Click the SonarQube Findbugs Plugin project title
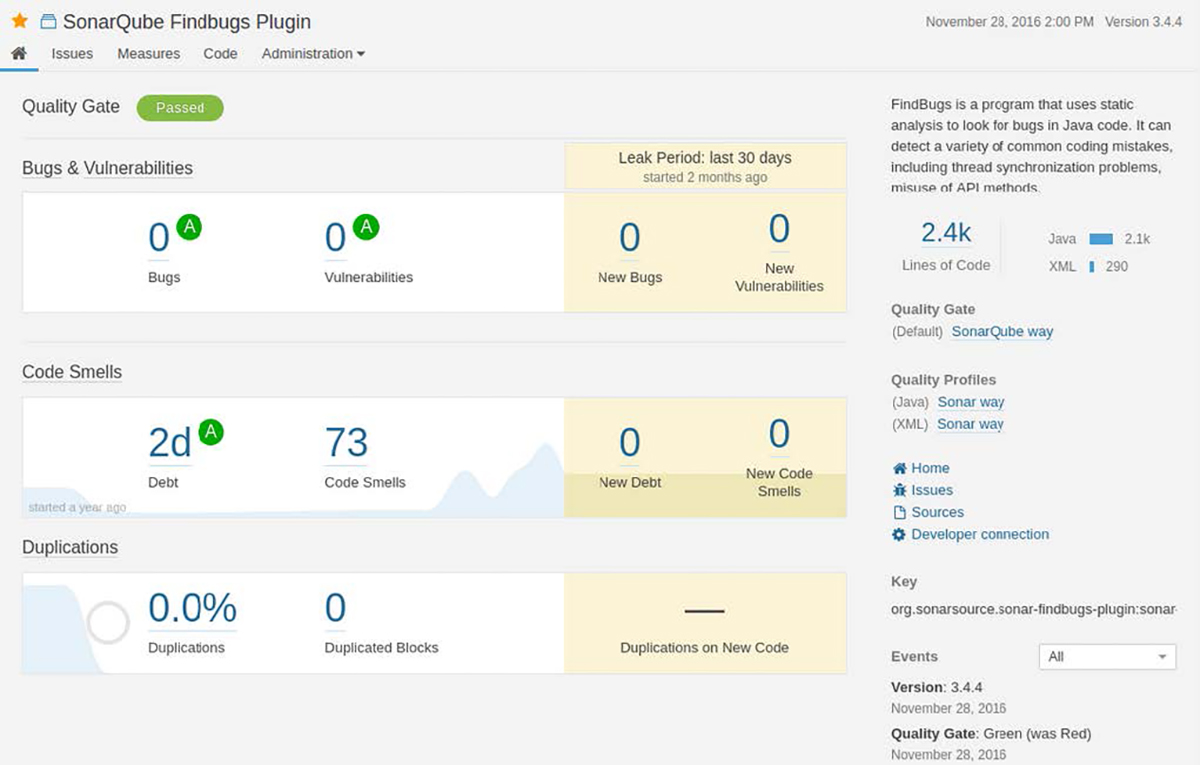 pos(187,21)
